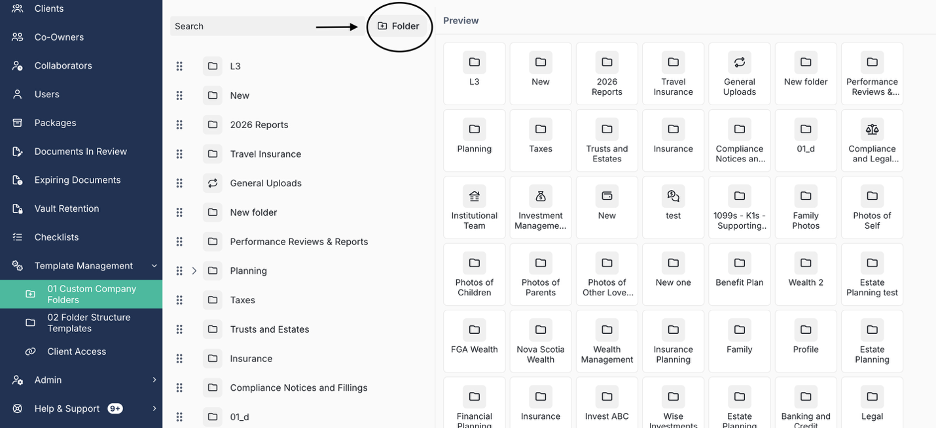
Task: Open the New one preview tile
Action: pyautogui.click(x=673, y=274)
